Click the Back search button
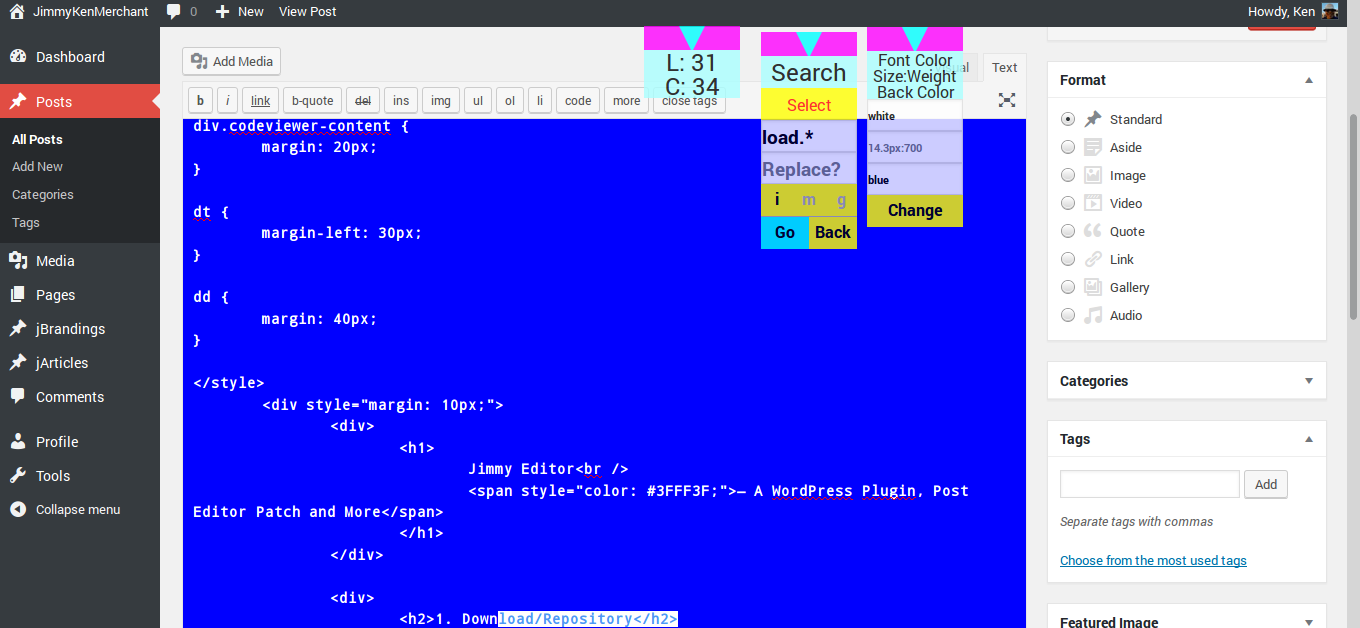1360x628 pixels. 833,233
